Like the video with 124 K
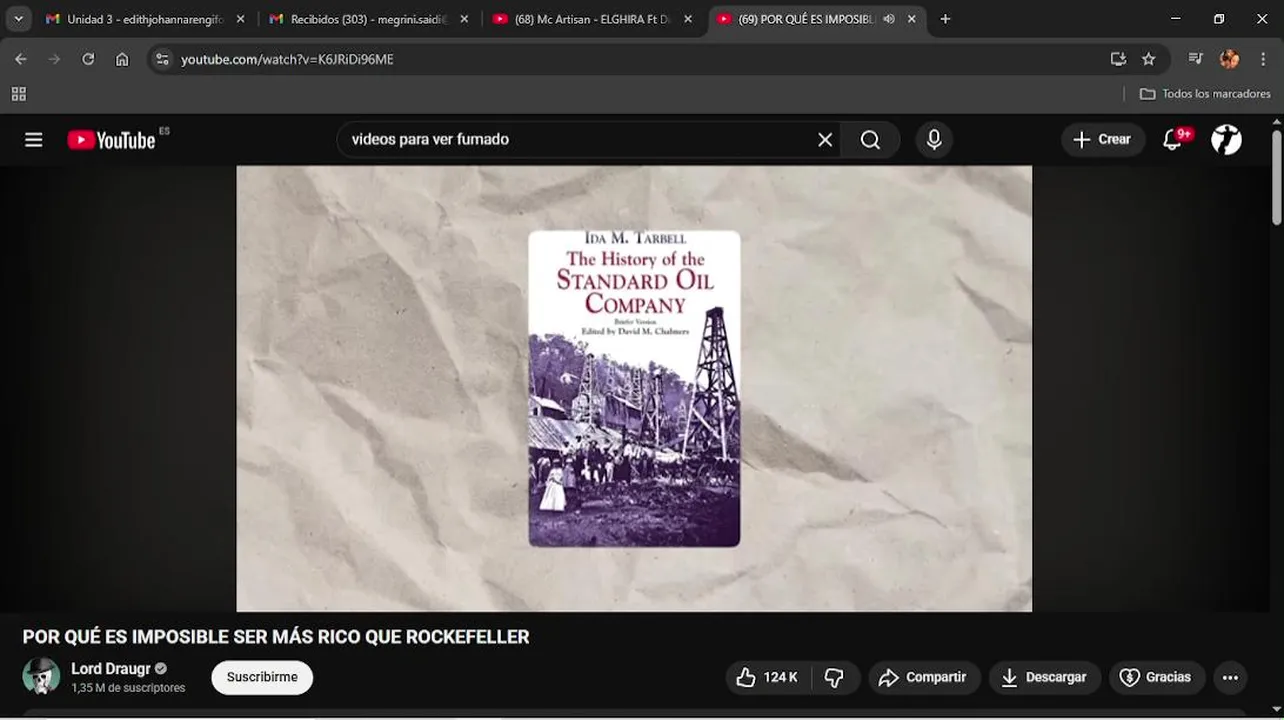 pos(768,678)
